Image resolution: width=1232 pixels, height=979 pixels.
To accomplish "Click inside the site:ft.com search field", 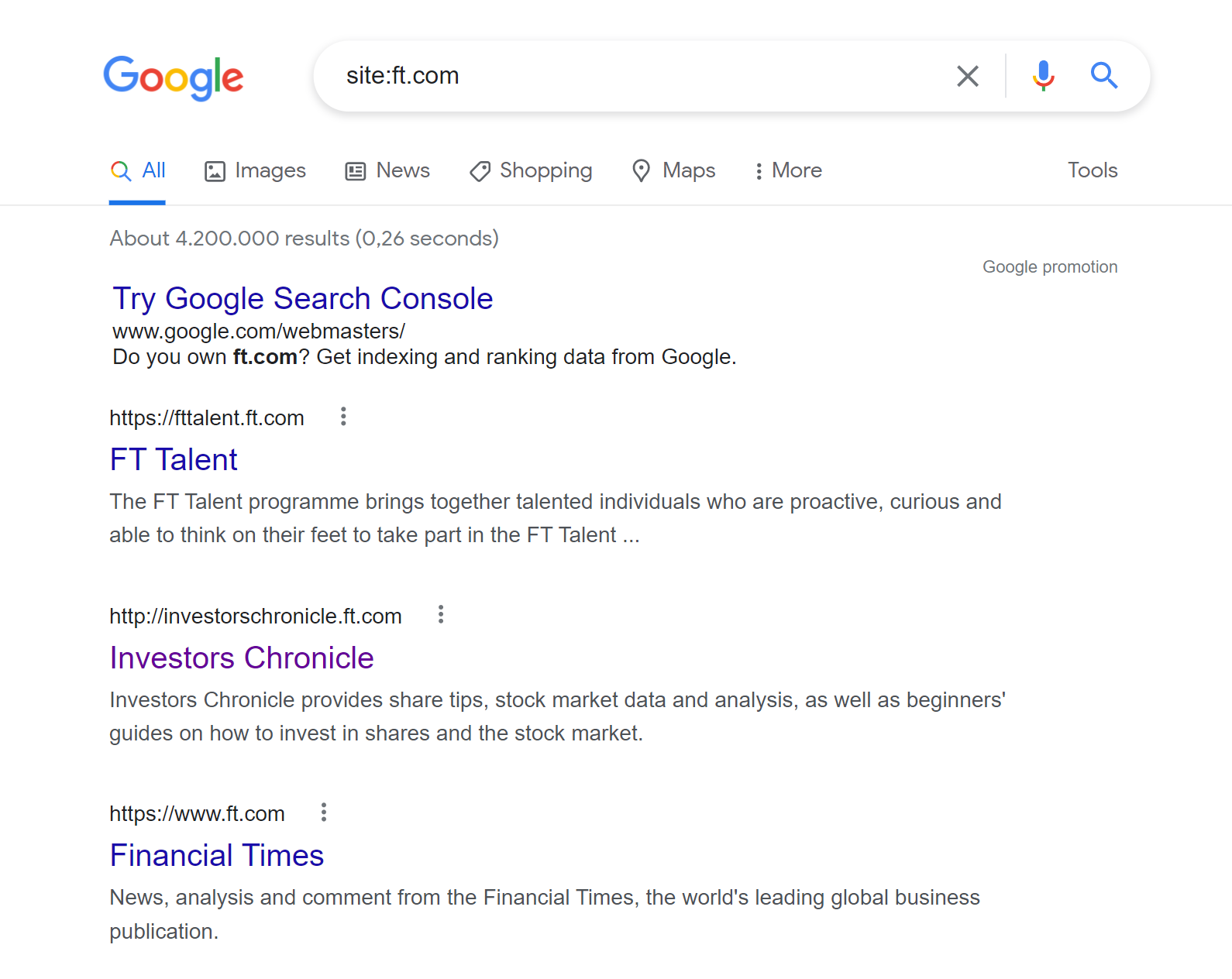I will click(x=635, y=76).
